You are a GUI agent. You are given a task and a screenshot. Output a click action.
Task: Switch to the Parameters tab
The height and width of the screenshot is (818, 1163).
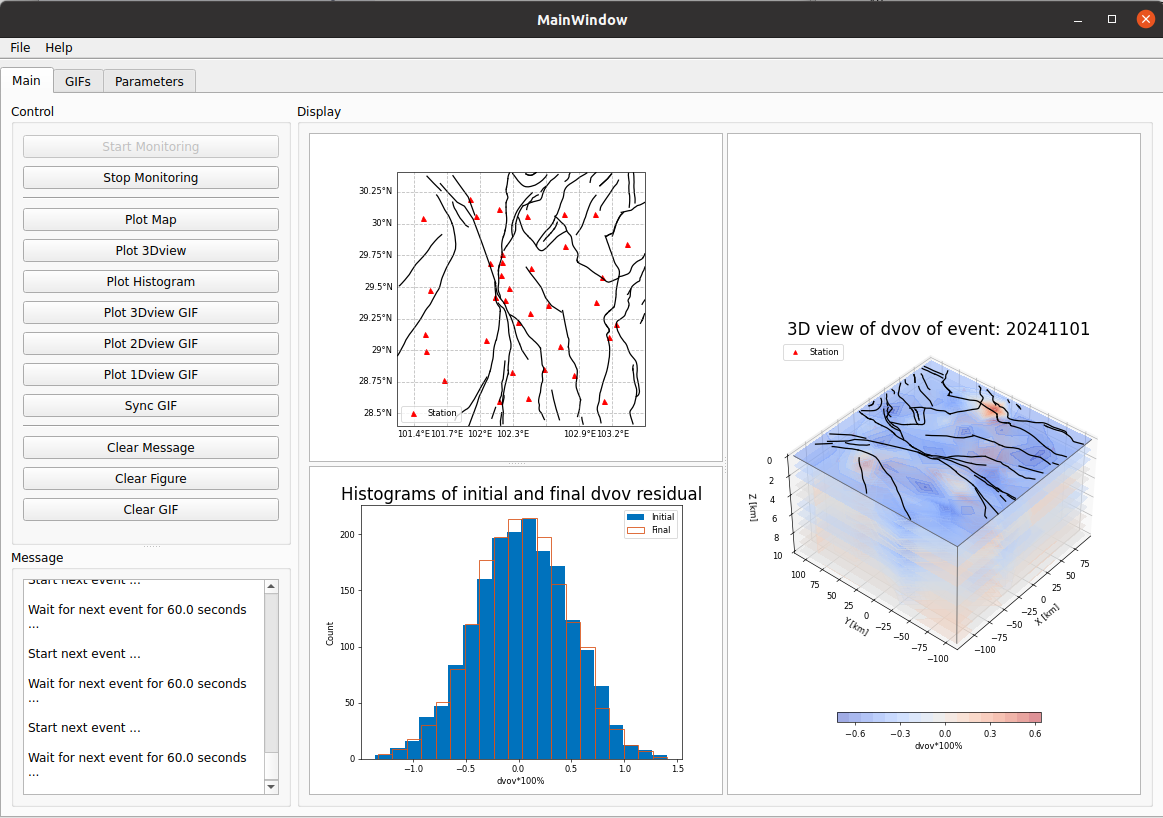[x=149, y=81]
